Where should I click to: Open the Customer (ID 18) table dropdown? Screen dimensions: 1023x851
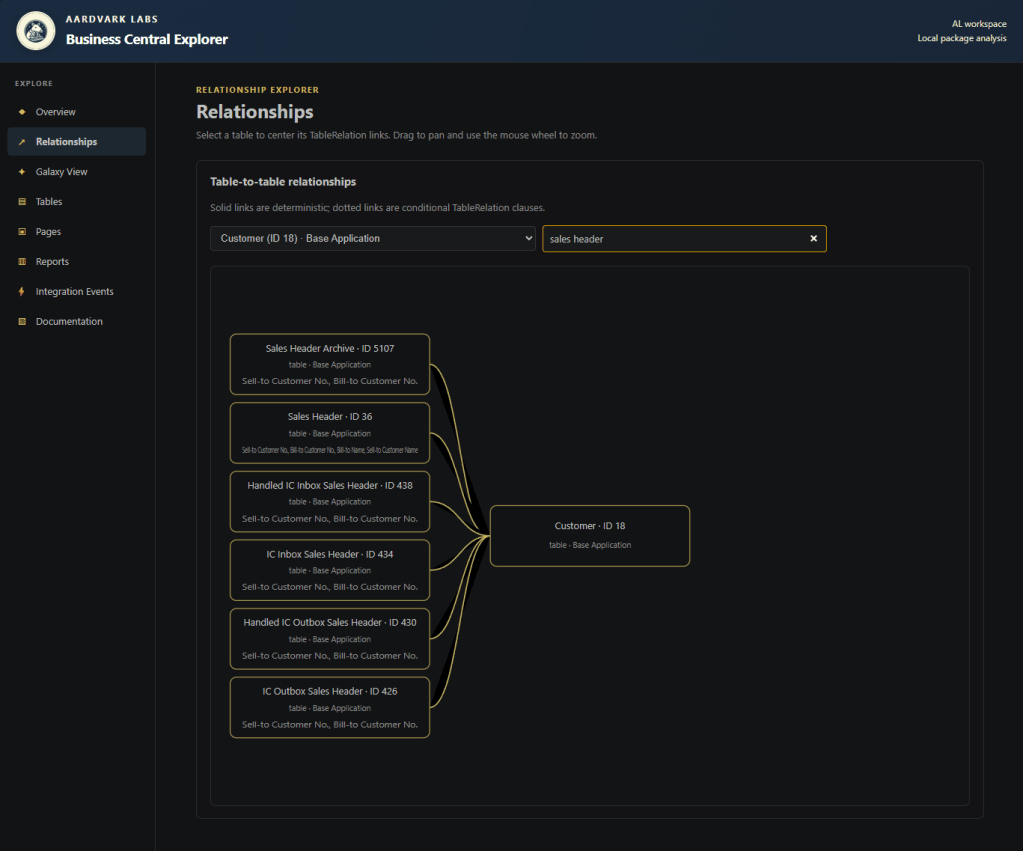coord(373,238)
